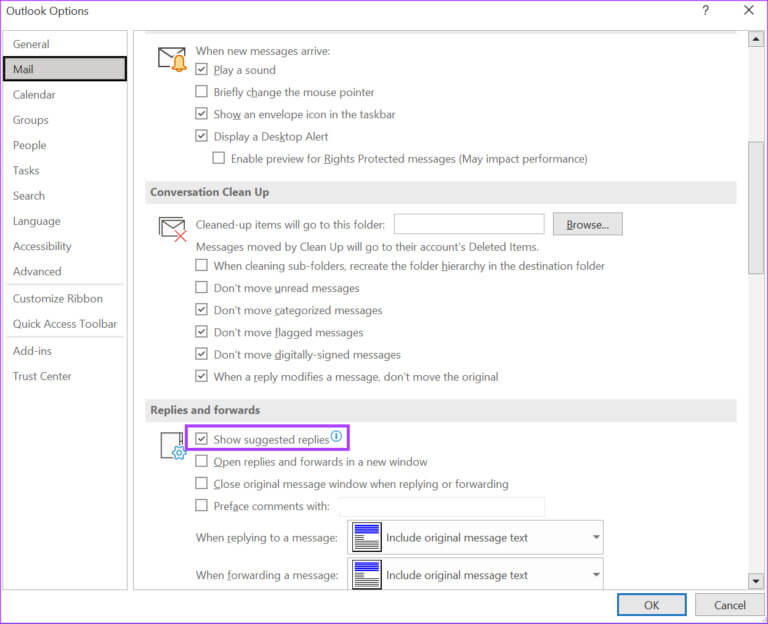Click info icon beside Show suggested replies
Viewport: 768px width, 624px height.
(336, 436)
